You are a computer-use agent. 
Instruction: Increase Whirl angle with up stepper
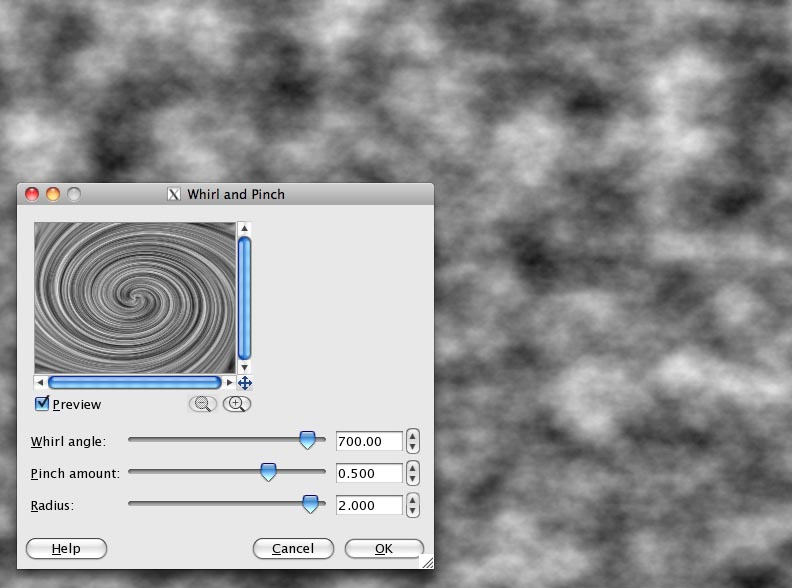(x=413, y=436)
